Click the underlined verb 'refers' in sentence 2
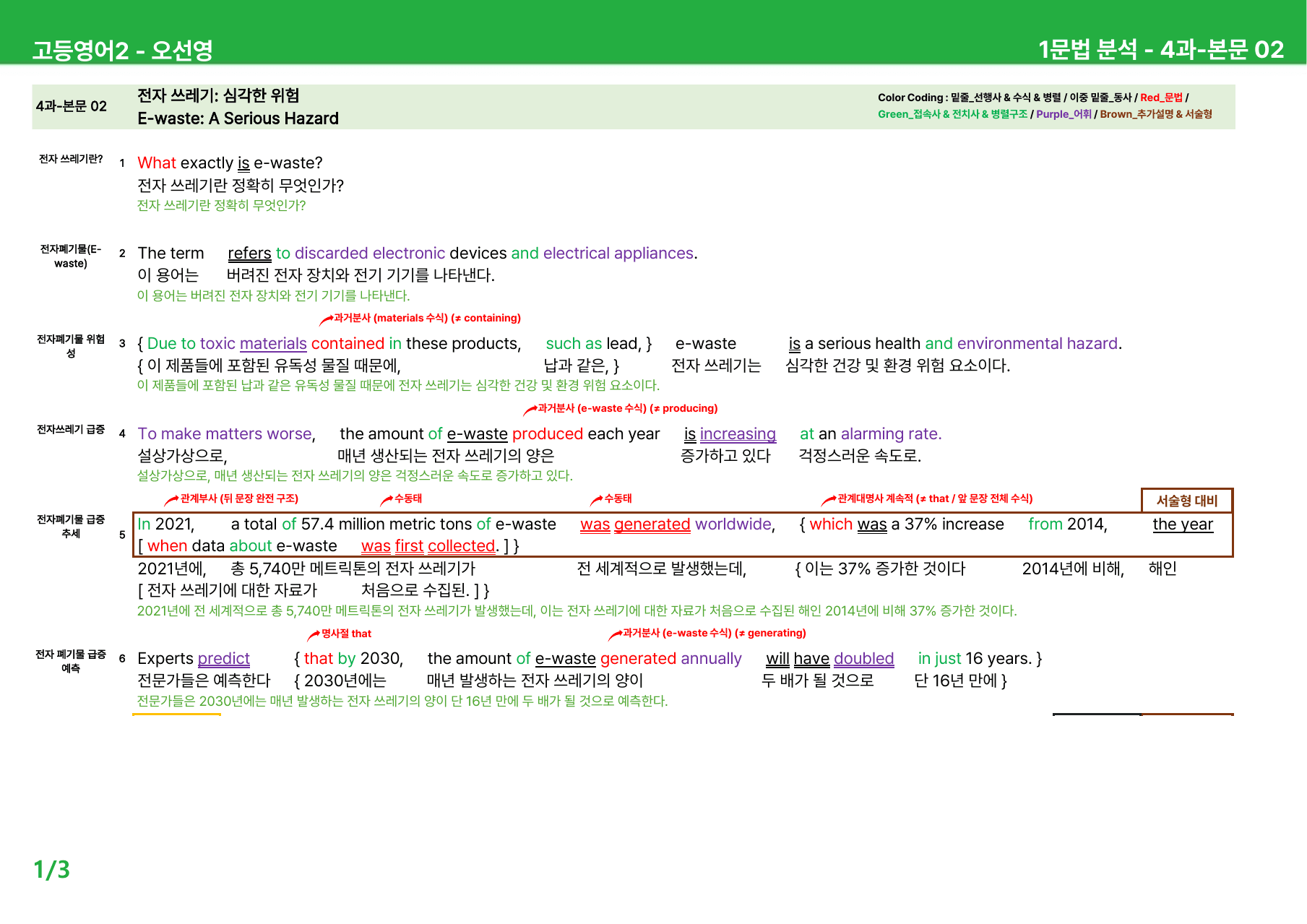The image size is (1307, 924). 249,254
